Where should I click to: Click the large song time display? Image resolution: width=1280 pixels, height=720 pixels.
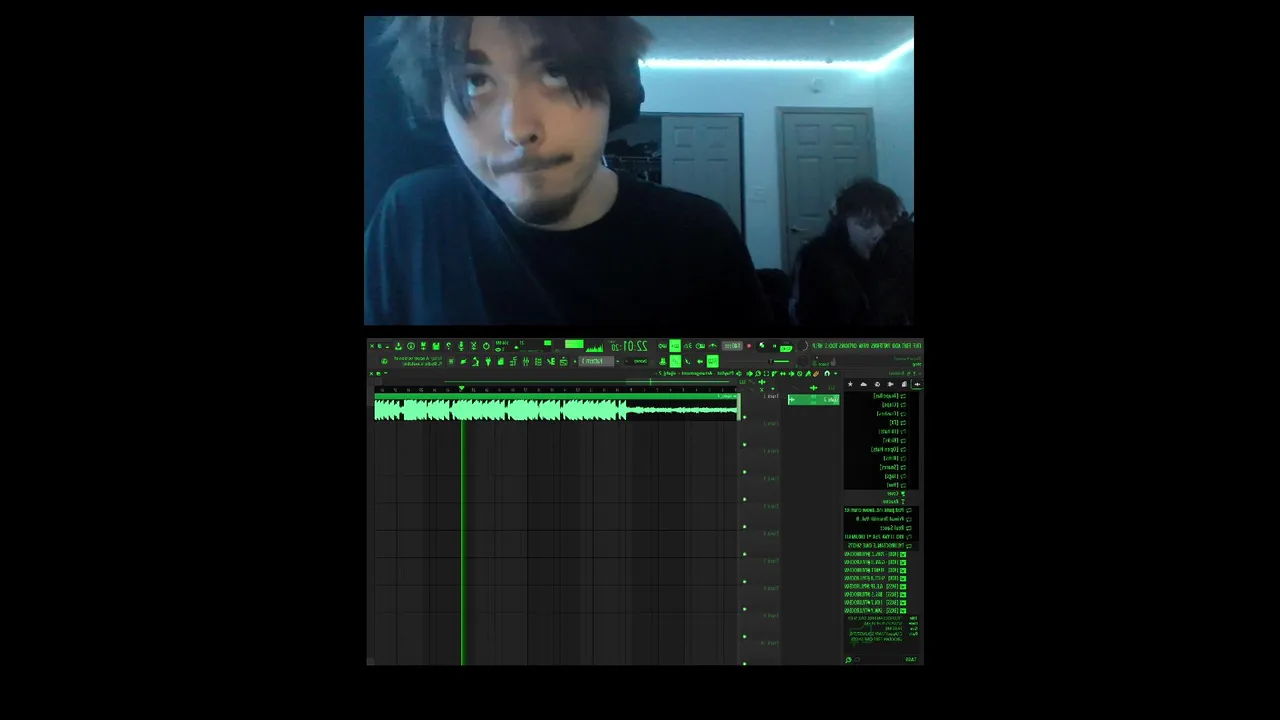(x=627, y=346)
